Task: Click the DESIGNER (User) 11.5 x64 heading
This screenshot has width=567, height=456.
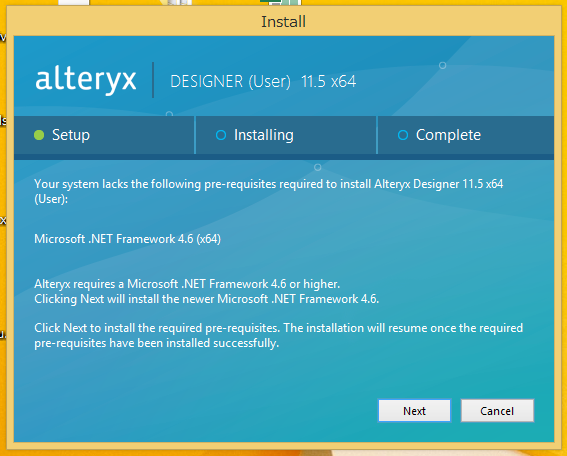Action: 263,81
